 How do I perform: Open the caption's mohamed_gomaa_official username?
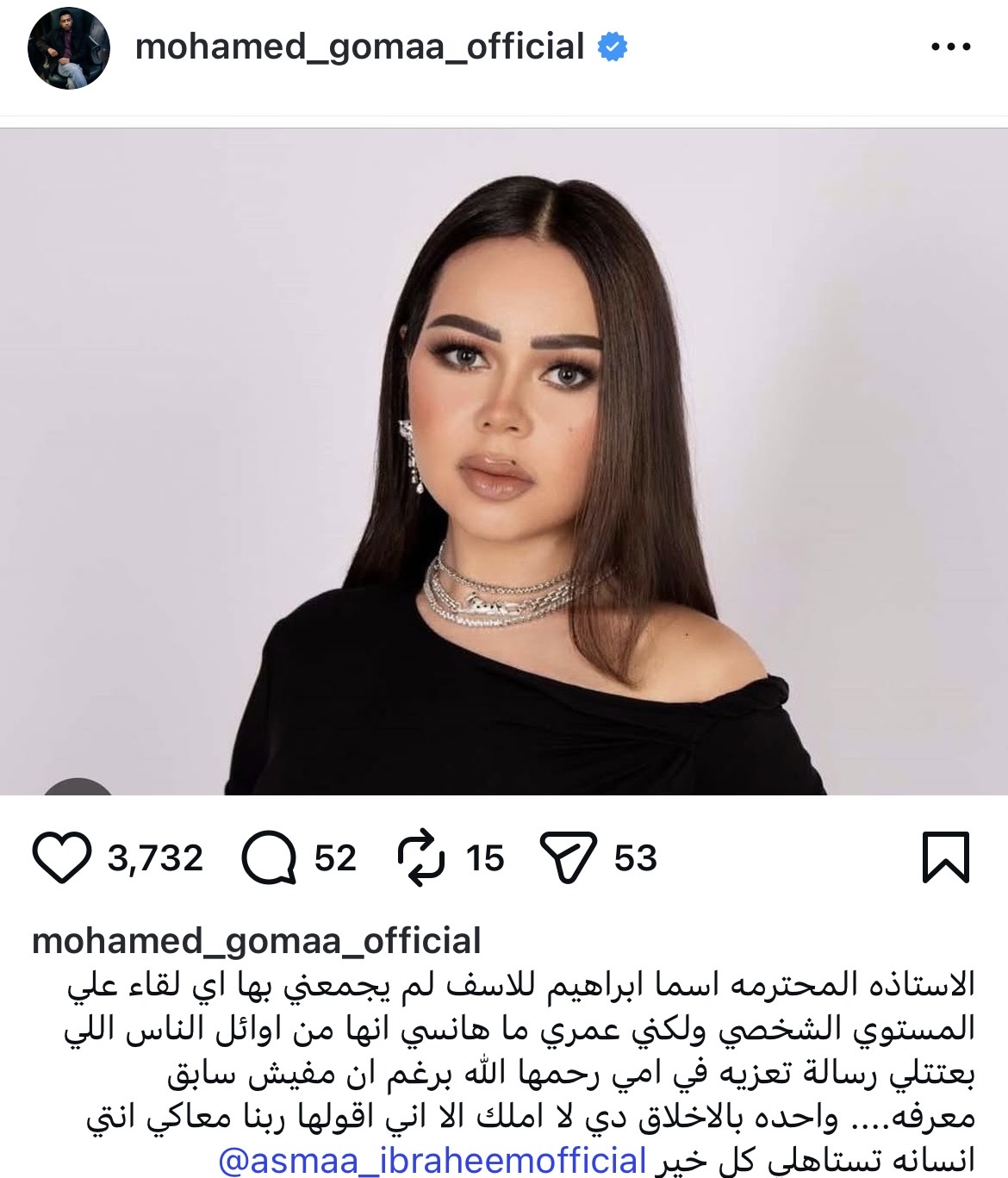pyautogui.click(x=257, y=941)
